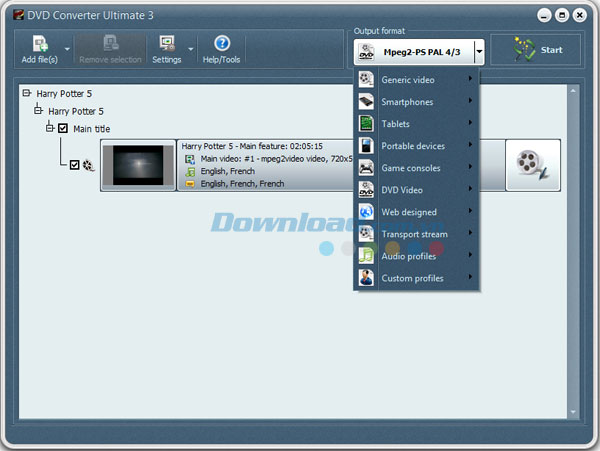Select the Smartphones category icon

(x=367, y=102)
